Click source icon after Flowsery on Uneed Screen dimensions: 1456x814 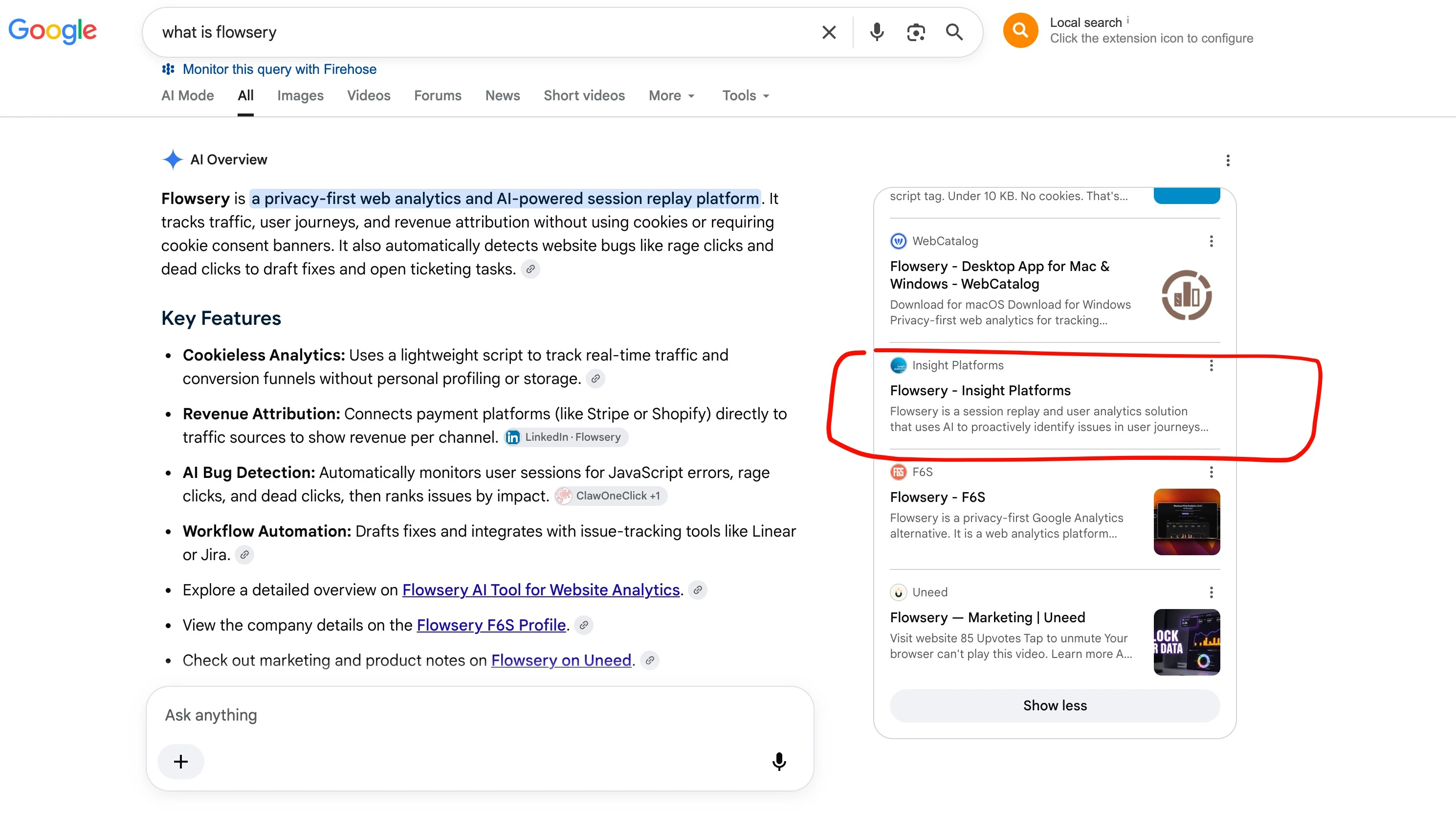(650, 660)
